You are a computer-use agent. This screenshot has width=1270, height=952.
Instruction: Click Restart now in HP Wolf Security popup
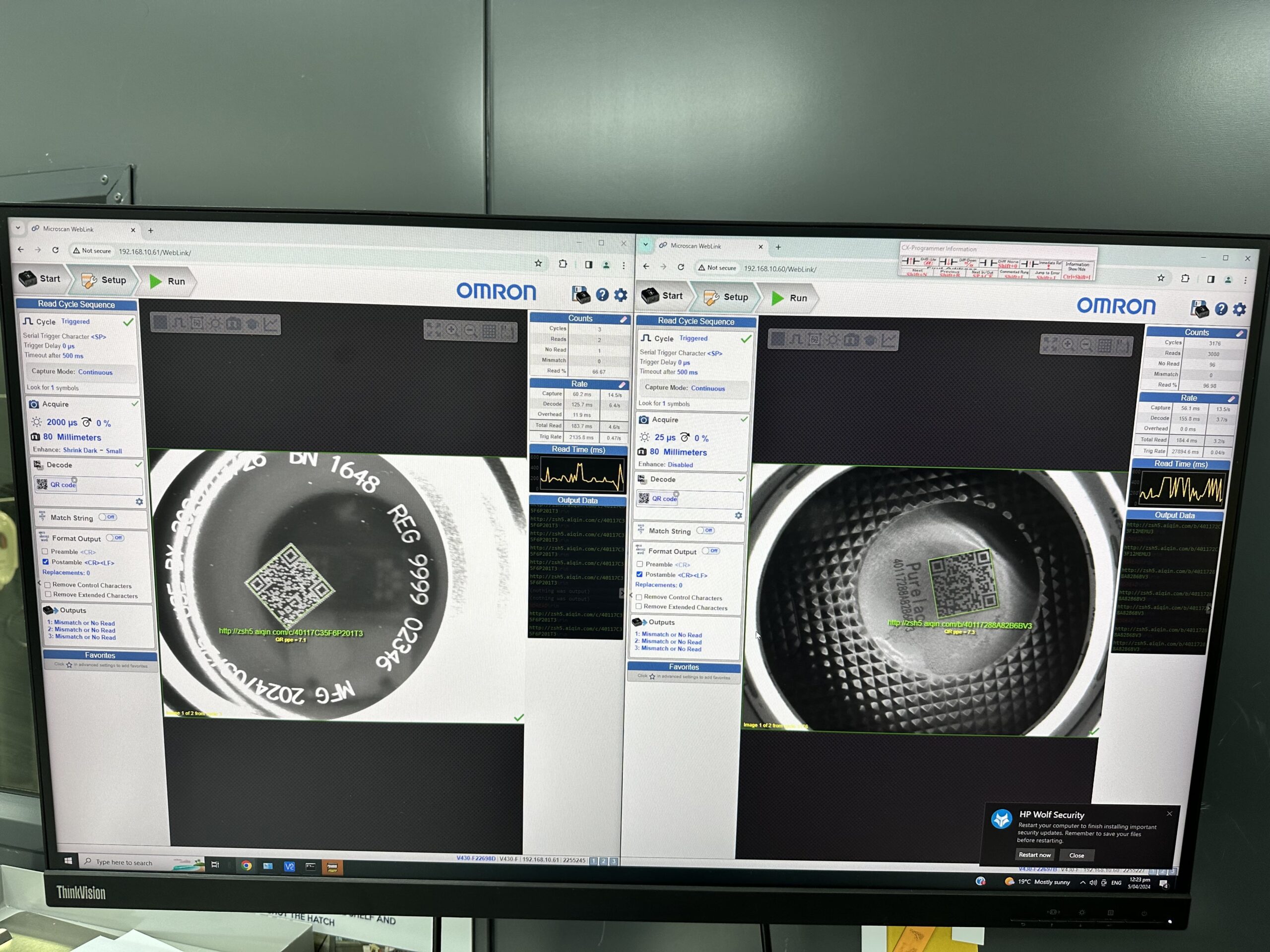(x=1034, y=855)
